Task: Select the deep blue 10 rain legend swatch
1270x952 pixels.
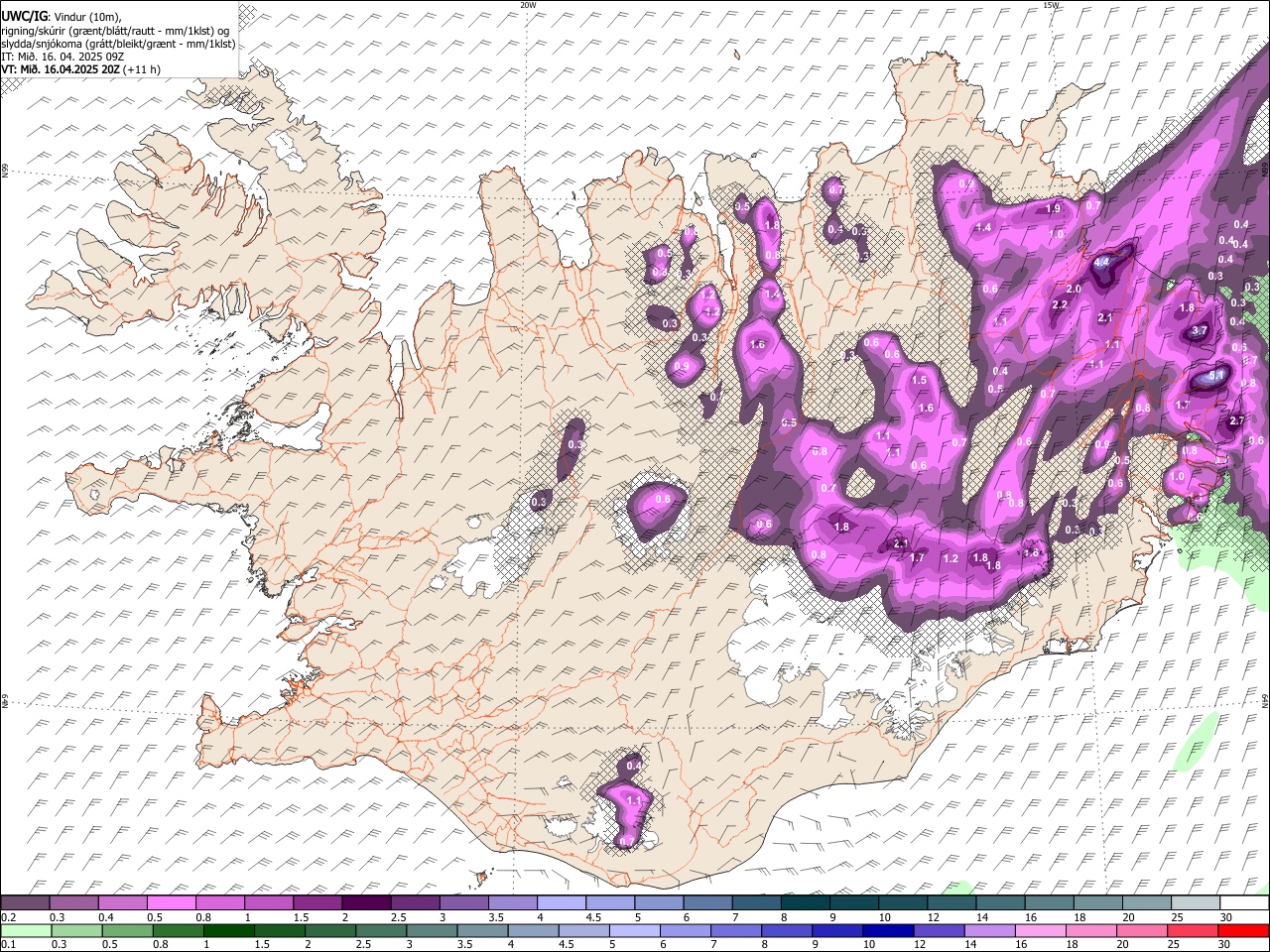Action: [x=886, y=931]
